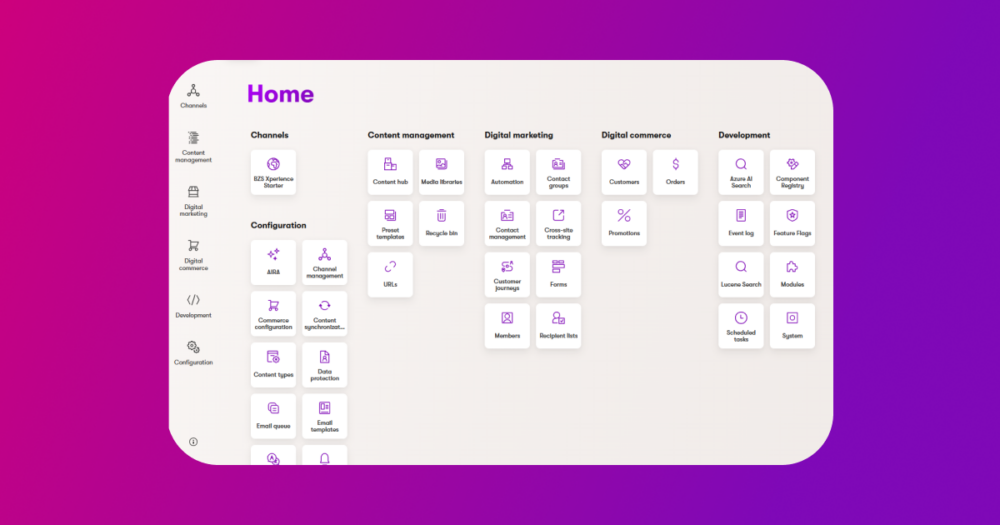
Task: Click the Home page heading
Action: click(281, 94)
